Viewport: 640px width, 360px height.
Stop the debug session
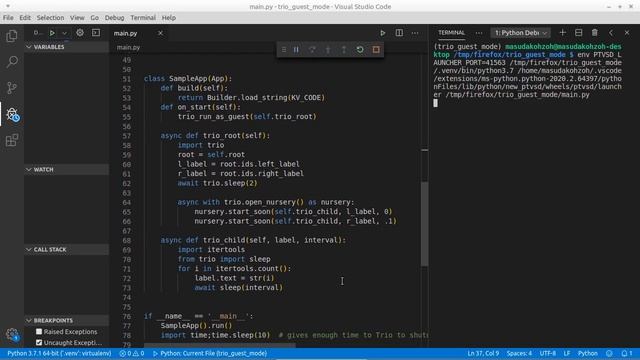click(376, 50)
